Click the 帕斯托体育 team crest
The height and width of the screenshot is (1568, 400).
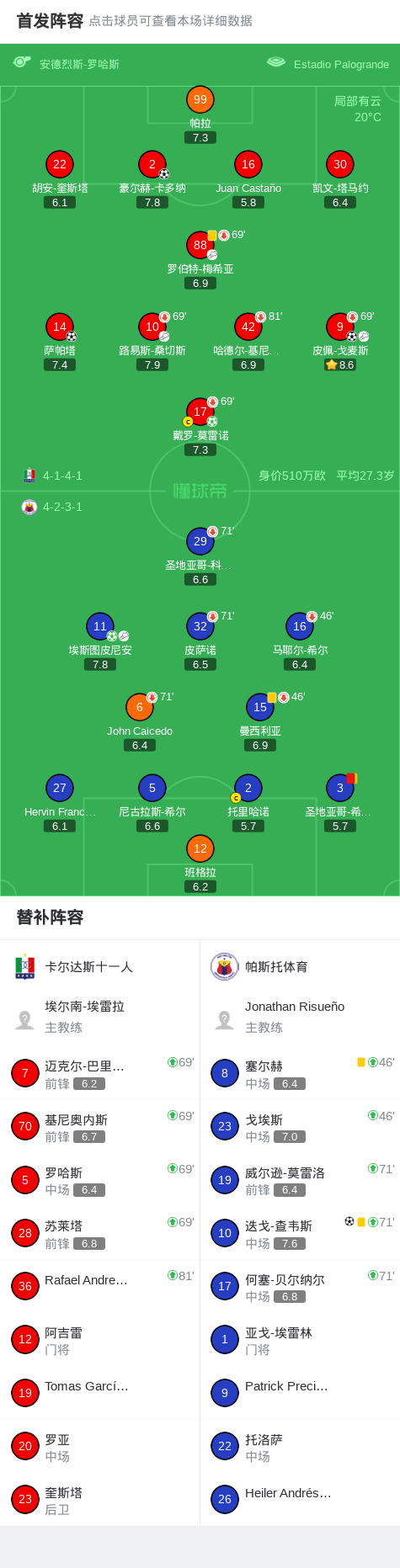(224, 967)
